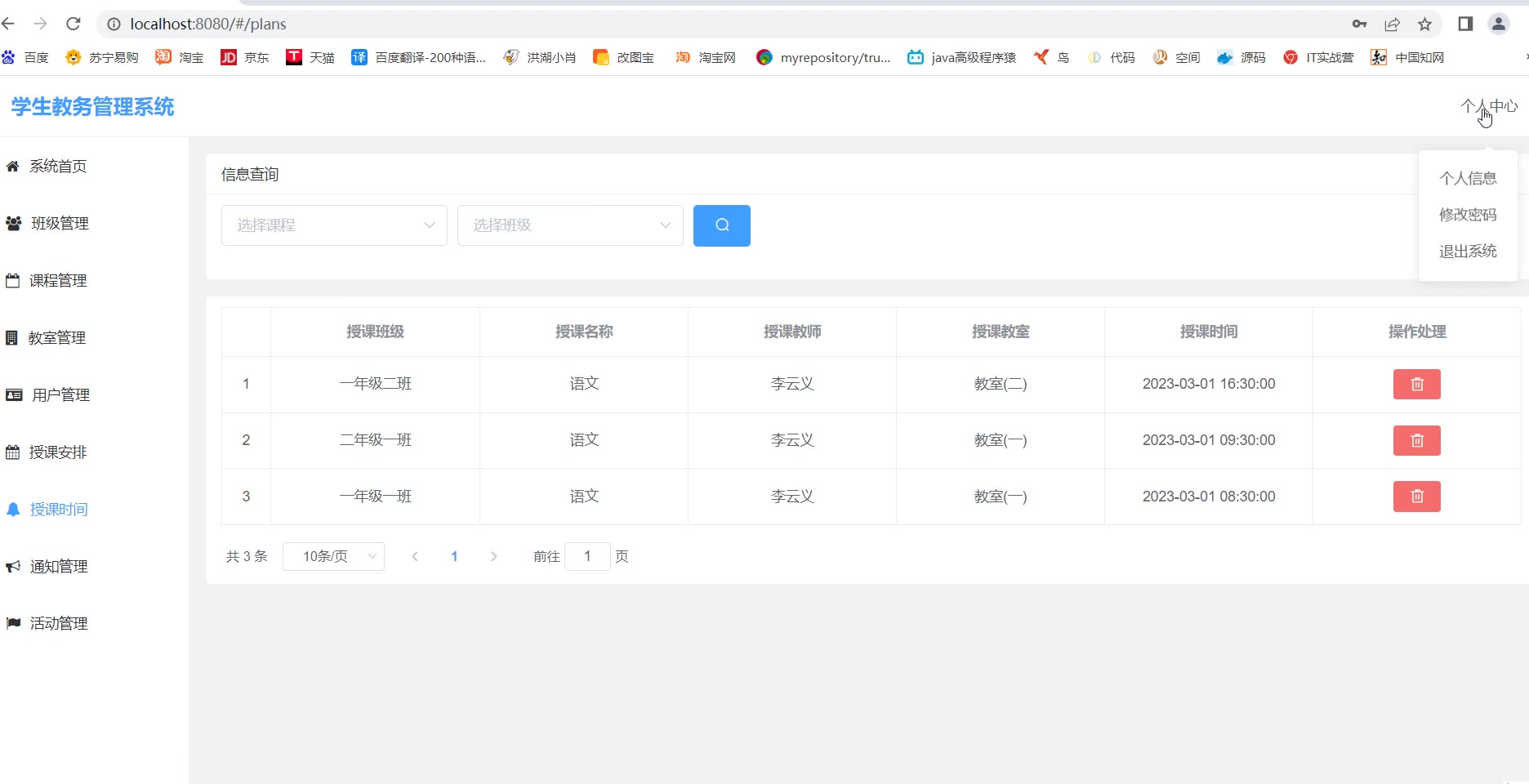This screenshot has height=784, width=1529.
Task: Delete the 二年级一班 schedule row
Action: tap(1416, 440)
